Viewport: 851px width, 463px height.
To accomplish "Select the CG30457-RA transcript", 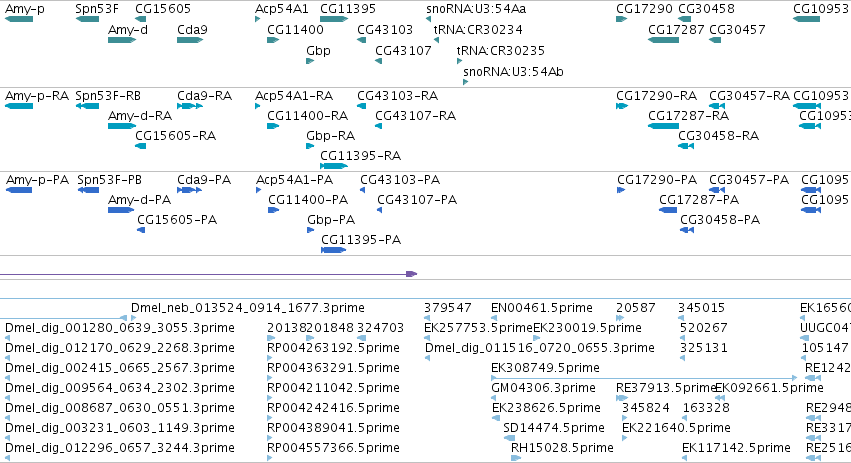I will [717, 106].
